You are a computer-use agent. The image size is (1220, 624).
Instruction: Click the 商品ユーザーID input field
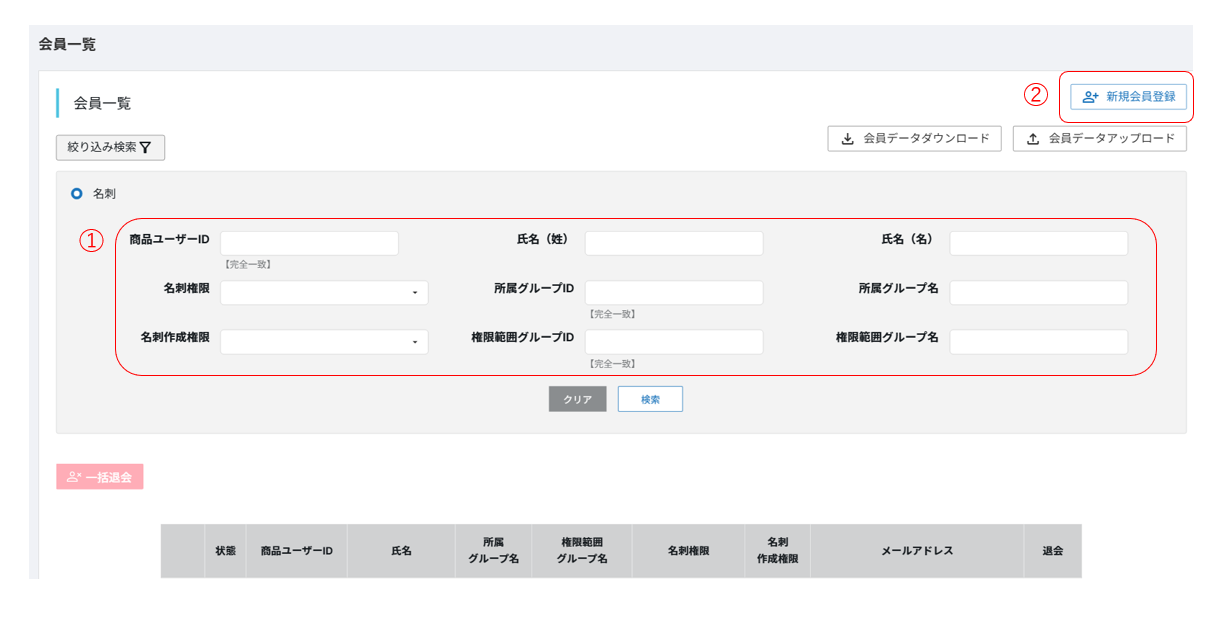(x=309, y=243)
